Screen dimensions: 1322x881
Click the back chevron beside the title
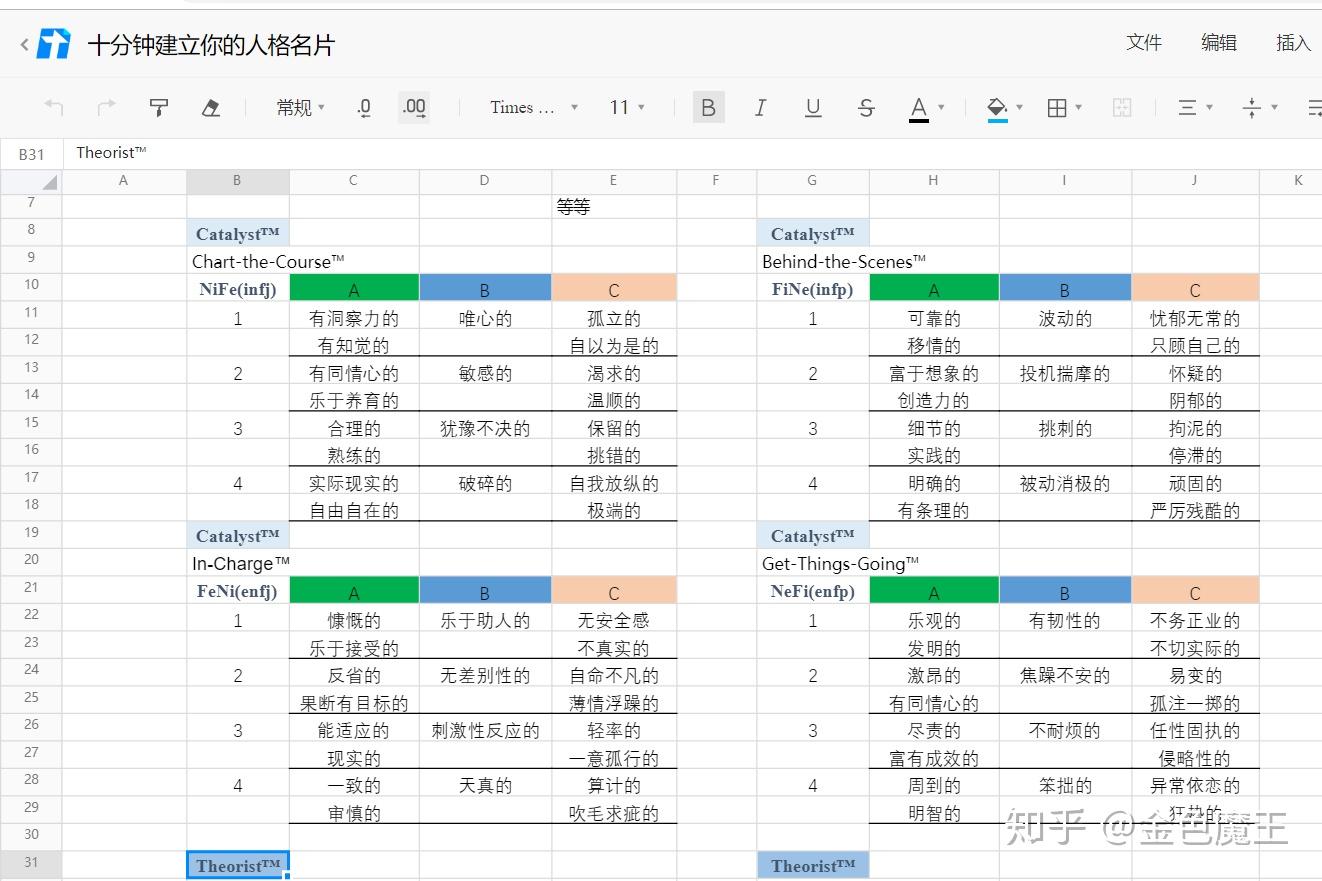[x=22, y=43]
